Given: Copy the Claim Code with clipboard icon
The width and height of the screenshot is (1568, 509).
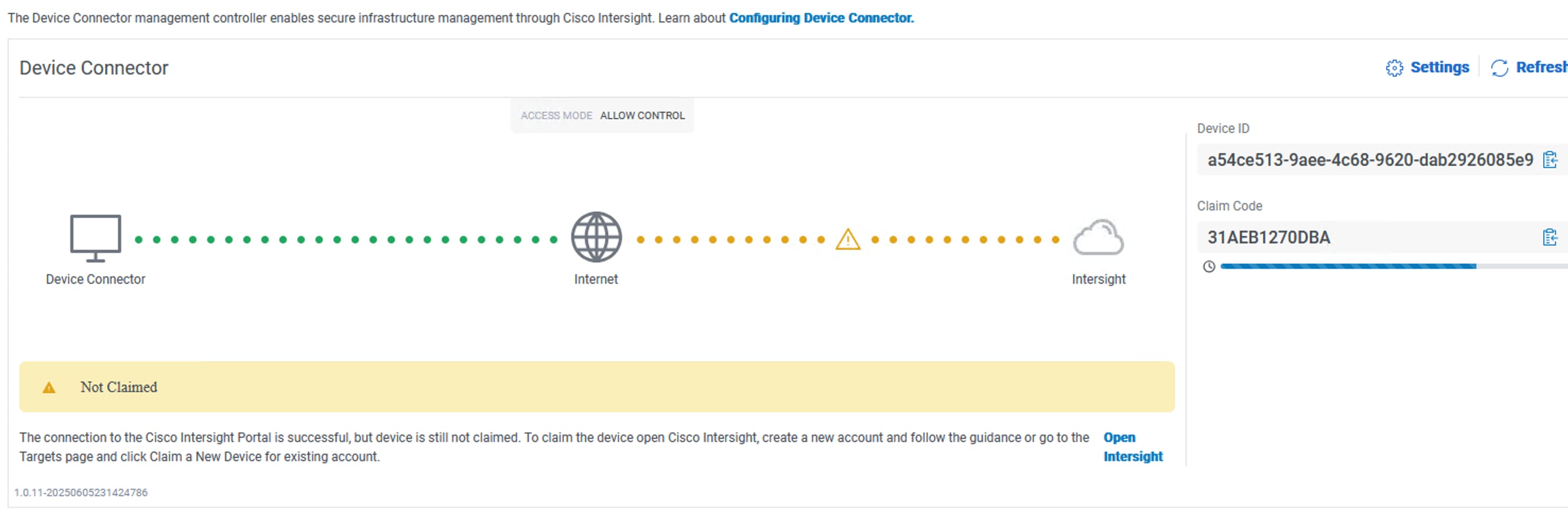Looking at the screenshot, I should coord(1550,237).
